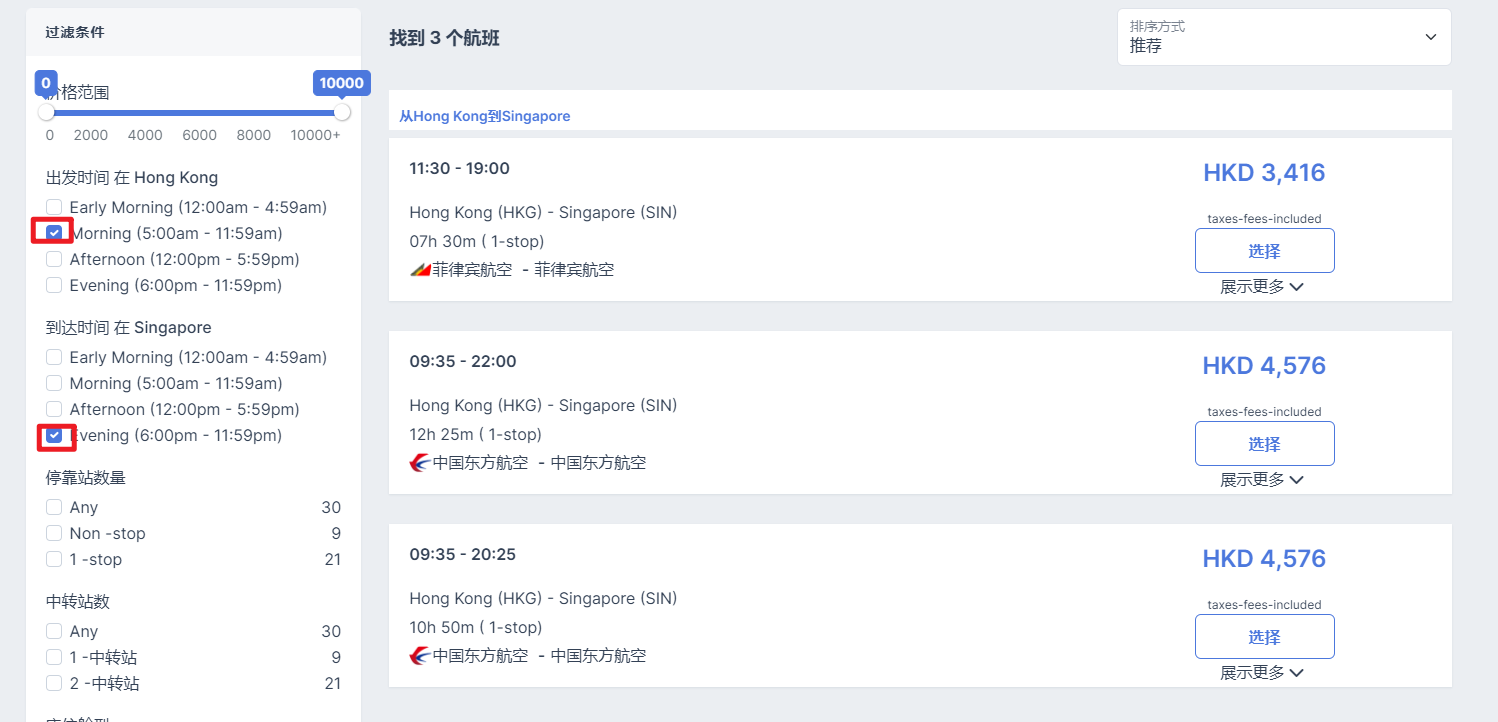
Task: Uncheck Morning departure time in Hong Kong
Action: [x=54, y=233]
